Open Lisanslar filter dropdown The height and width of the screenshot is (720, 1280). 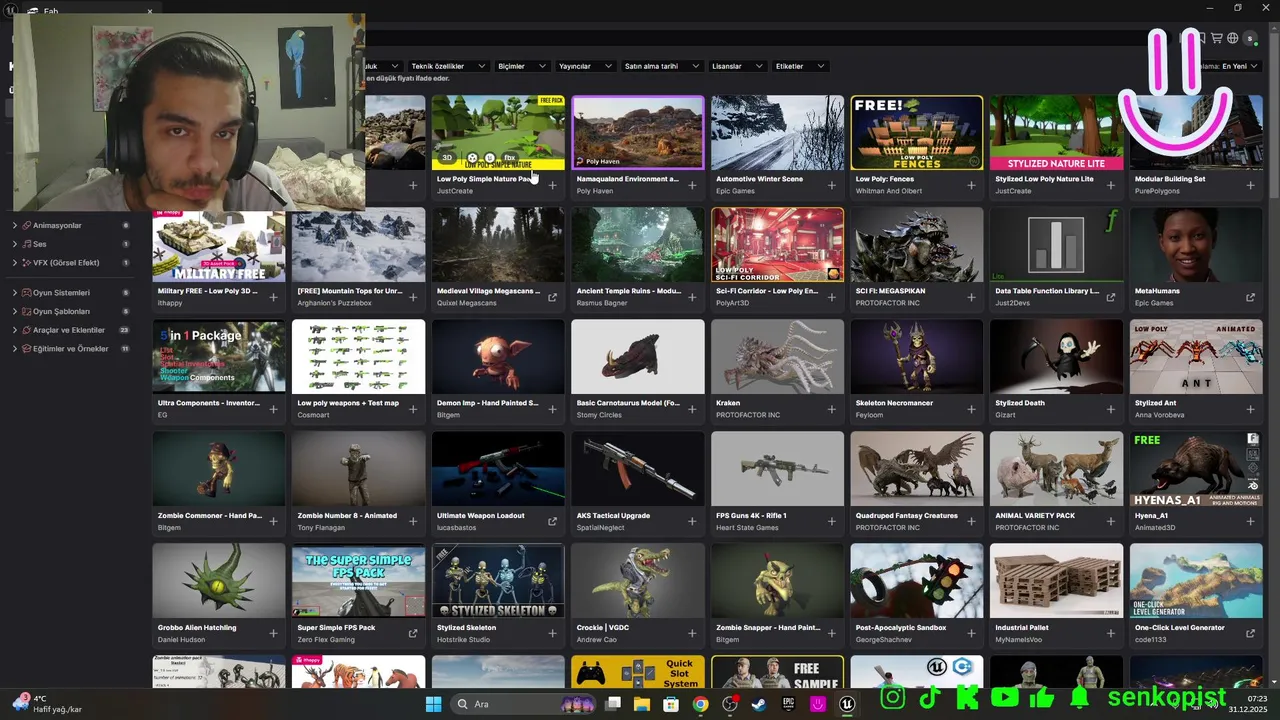pyautogui.click(x=737, y=66)
